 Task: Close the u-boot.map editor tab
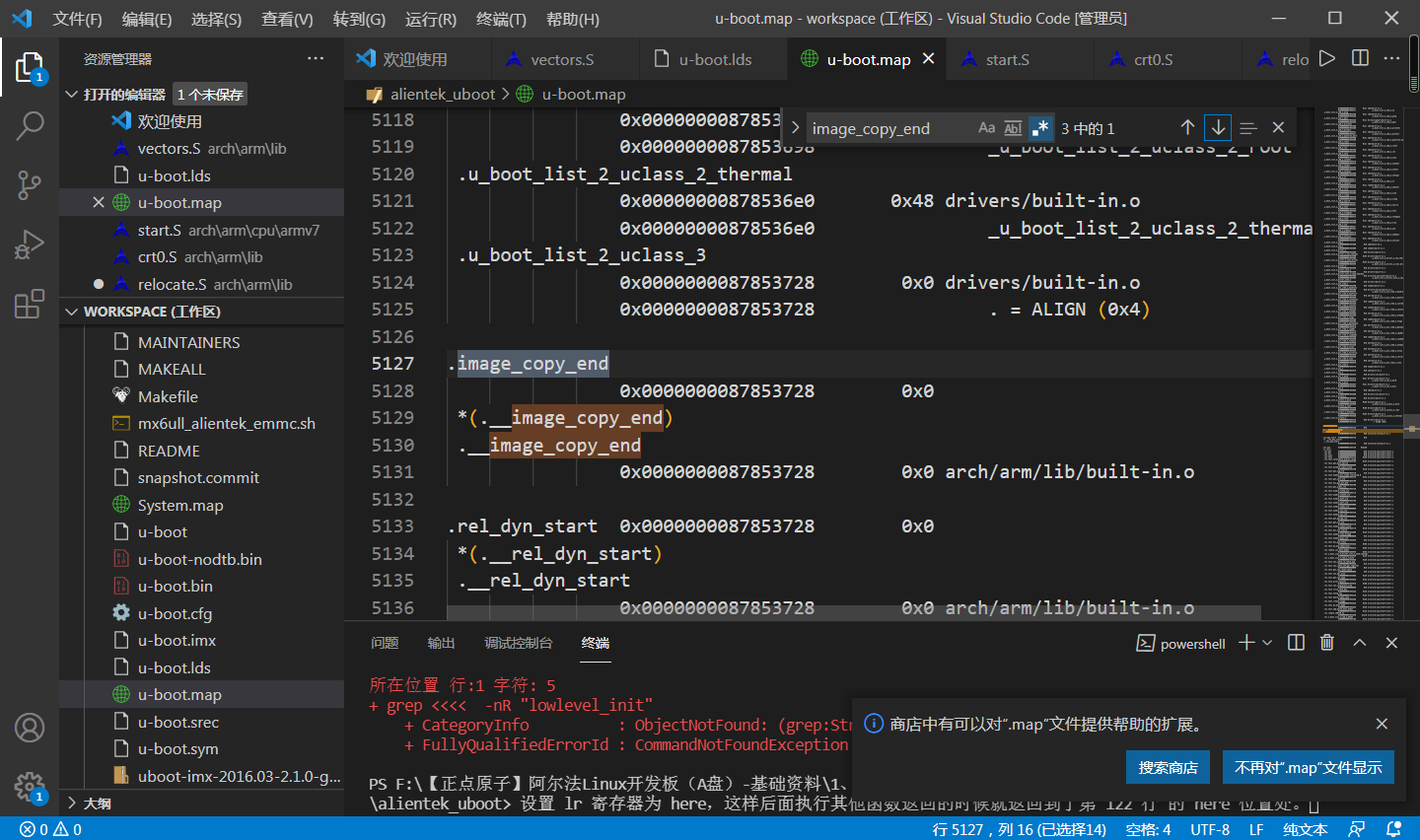point(928,59)
